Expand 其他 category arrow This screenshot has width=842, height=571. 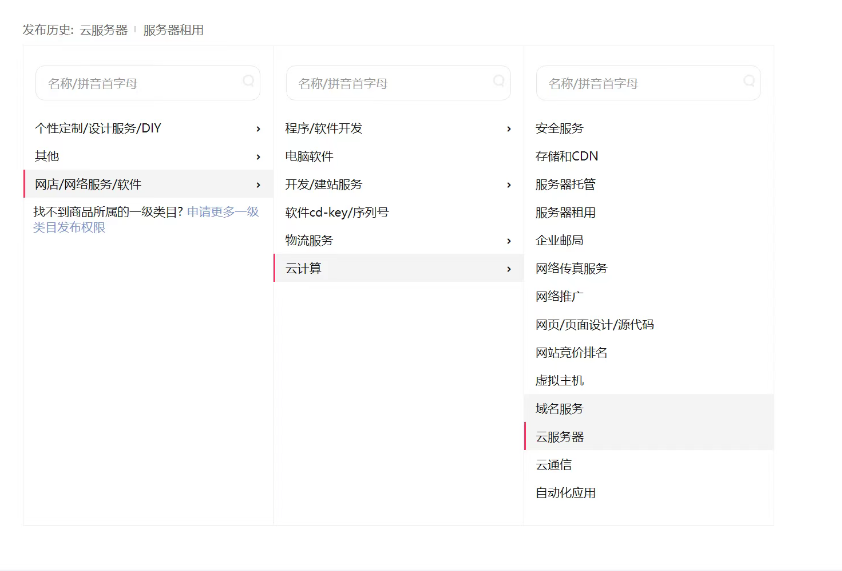coord(258,157)
